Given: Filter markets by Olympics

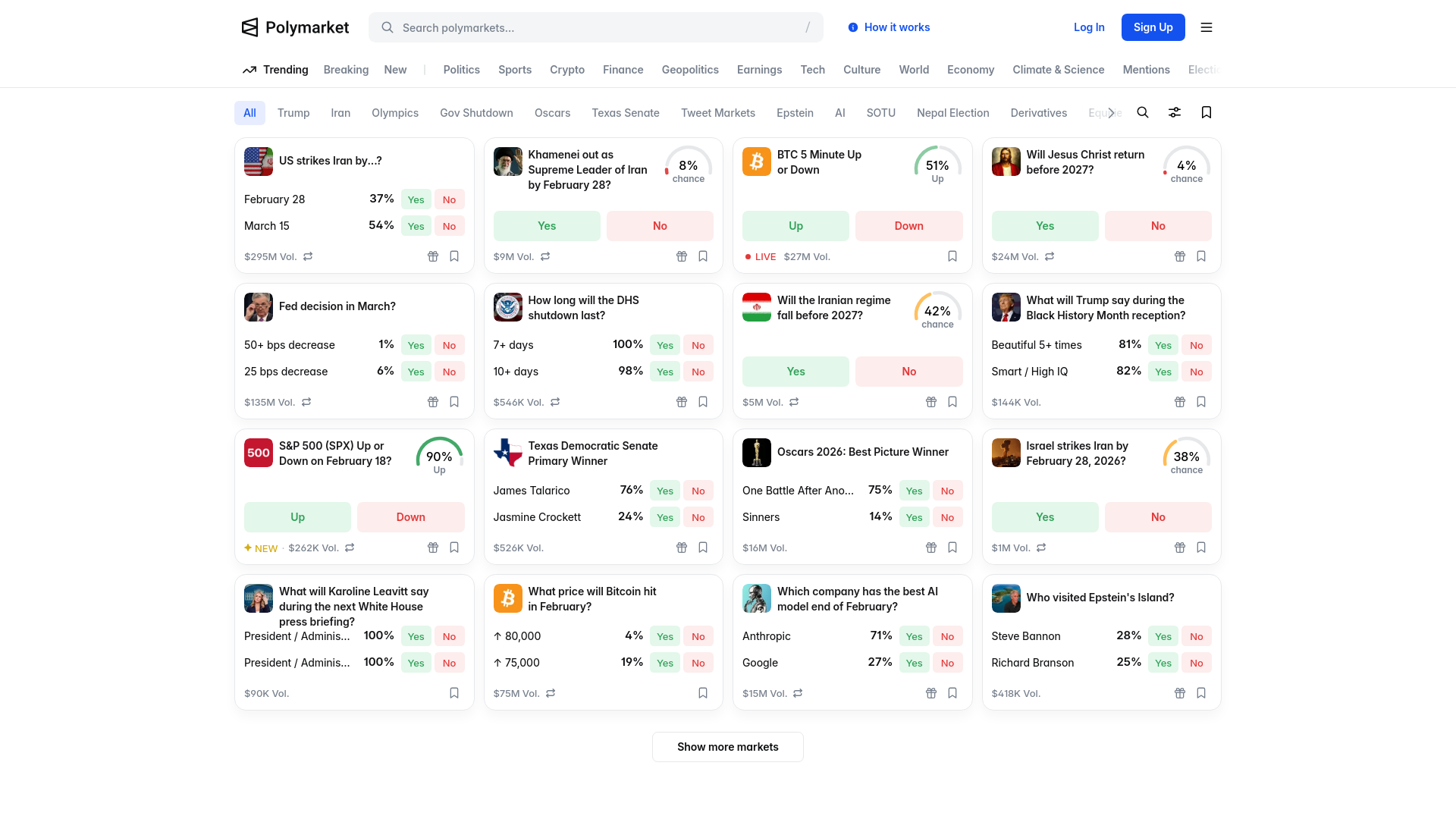Looking at the screenshot, I should tap(395, 113).
